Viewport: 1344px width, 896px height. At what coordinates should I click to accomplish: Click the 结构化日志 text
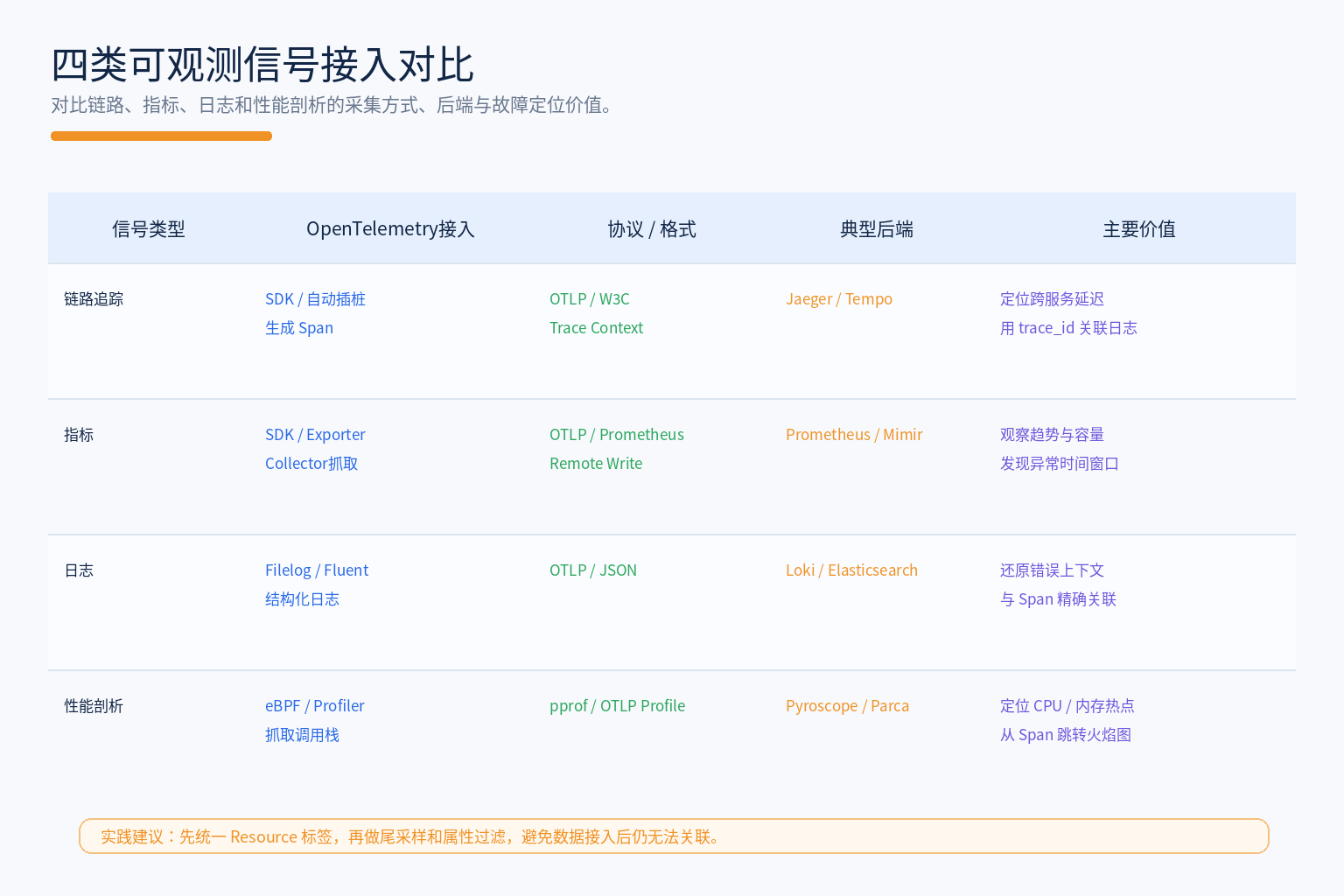tap(302, 599)
